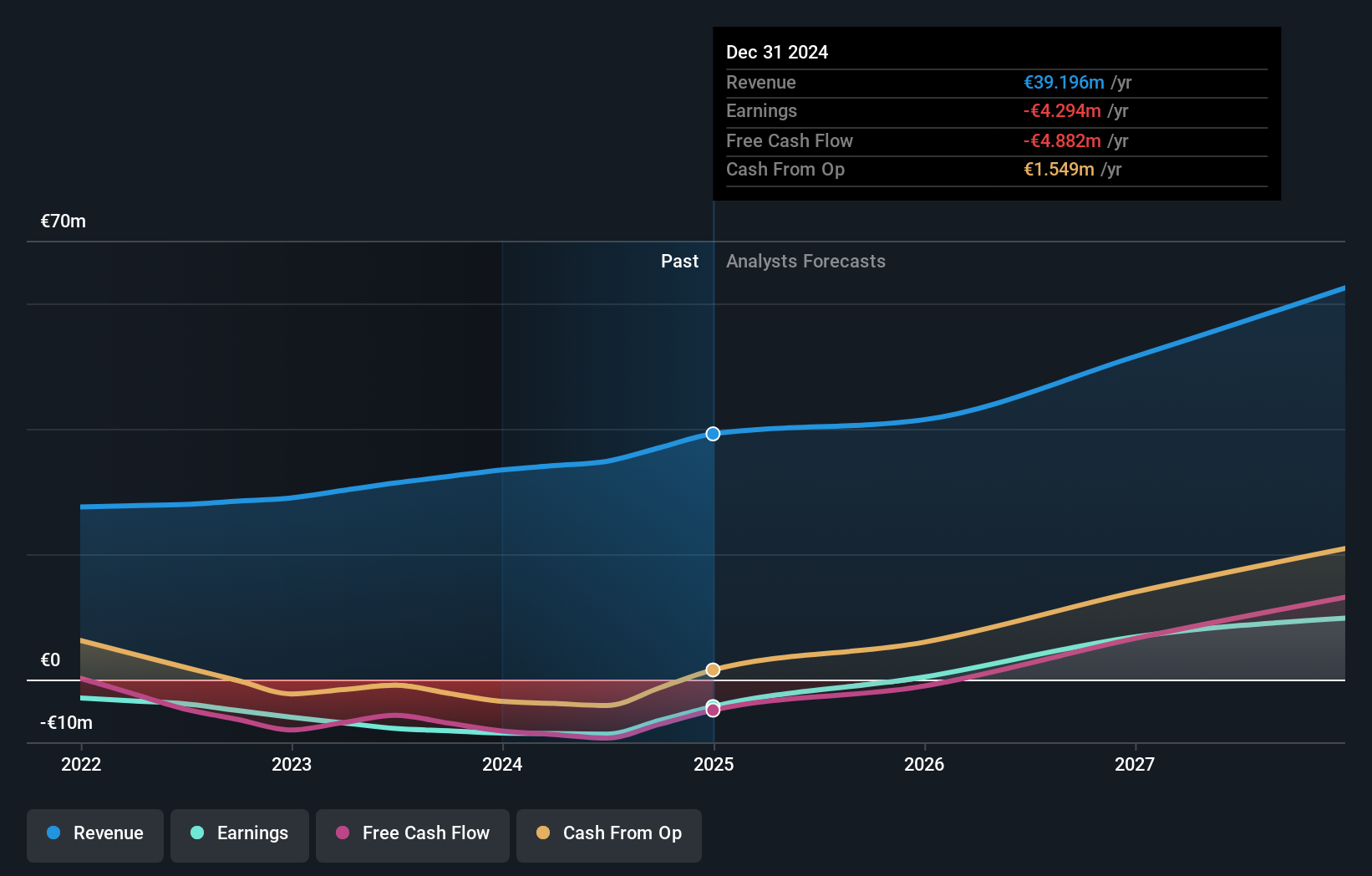
Task: Select the Analysts Forecasts section label
Action: (x=805, y=261)
